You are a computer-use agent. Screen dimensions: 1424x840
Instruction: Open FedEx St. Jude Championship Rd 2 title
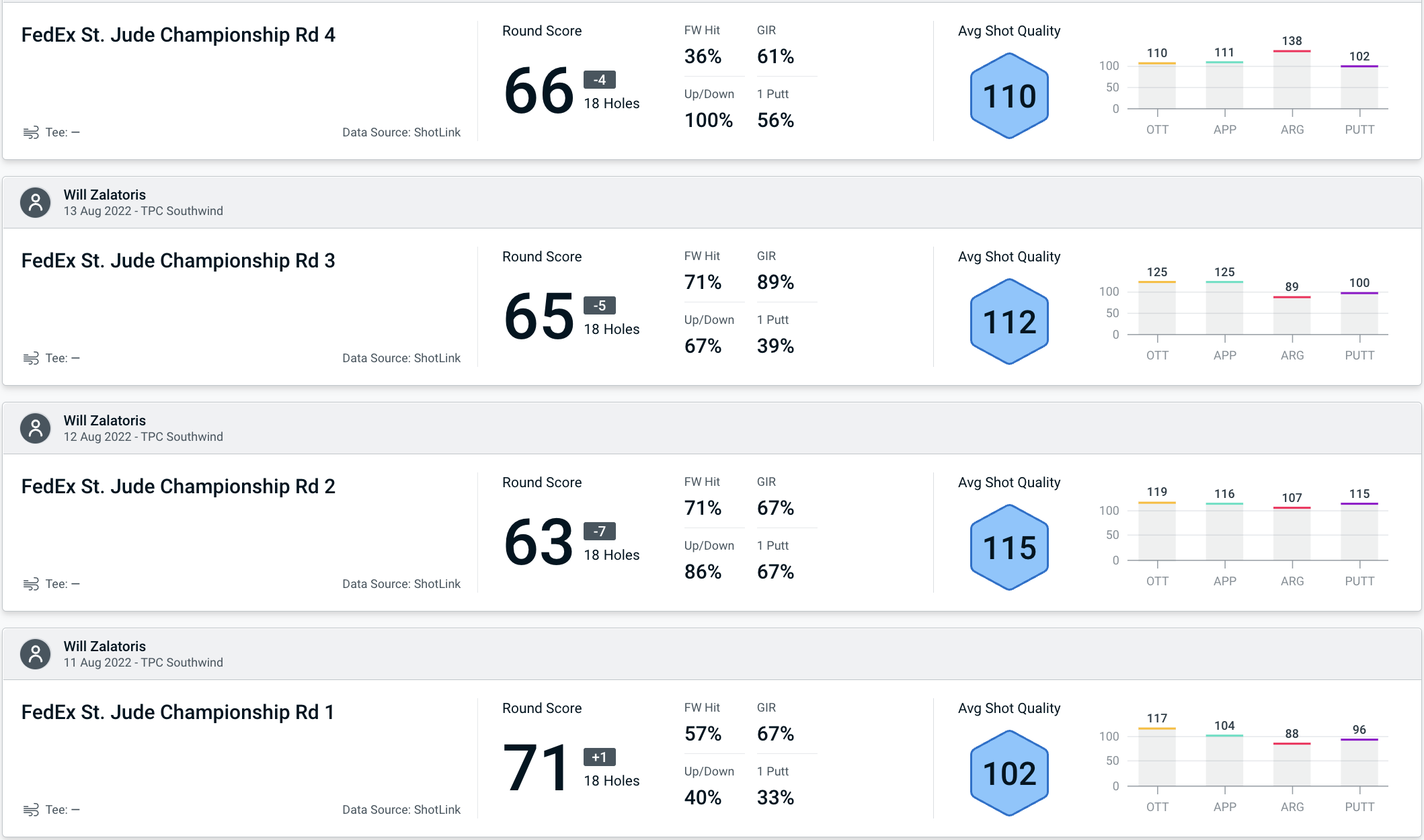178,487
